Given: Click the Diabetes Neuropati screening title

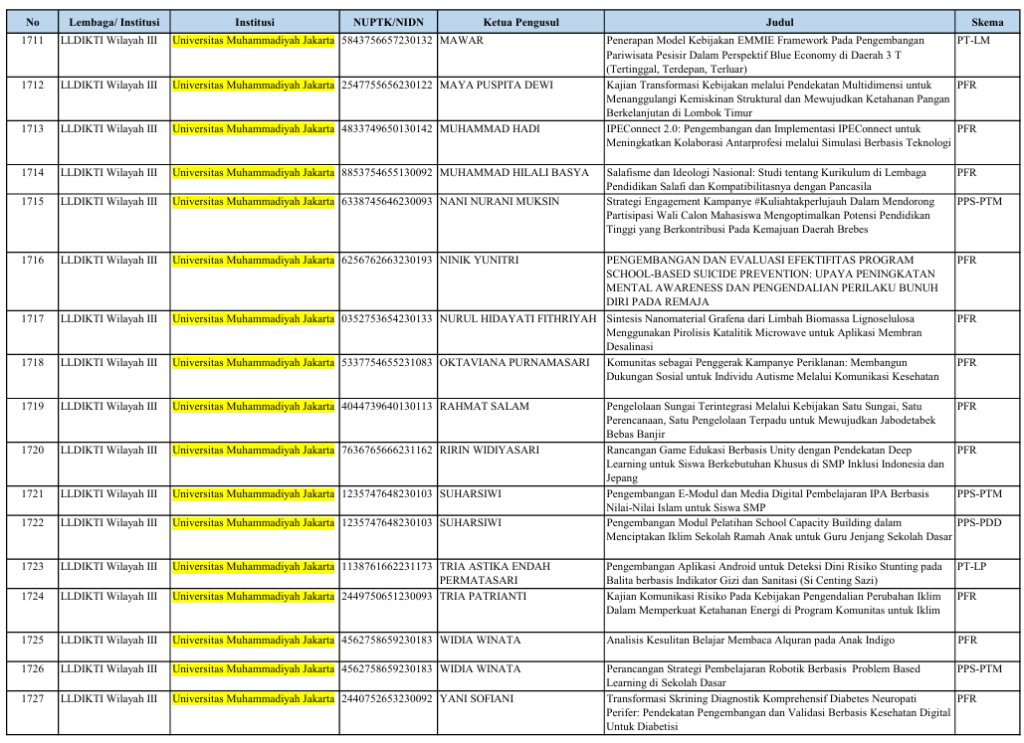Looking at the screenshot, I should pyautogui.click(x=778, y=712).
